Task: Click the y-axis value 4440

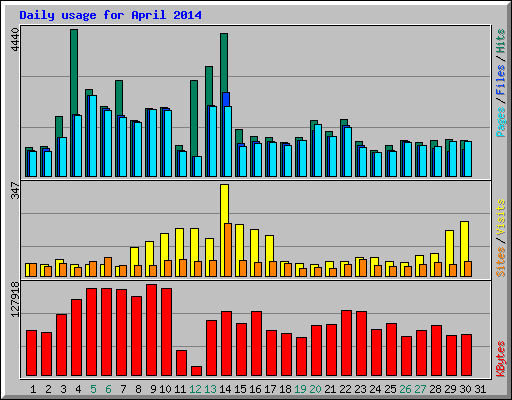Action: click(x=15, y=40)
